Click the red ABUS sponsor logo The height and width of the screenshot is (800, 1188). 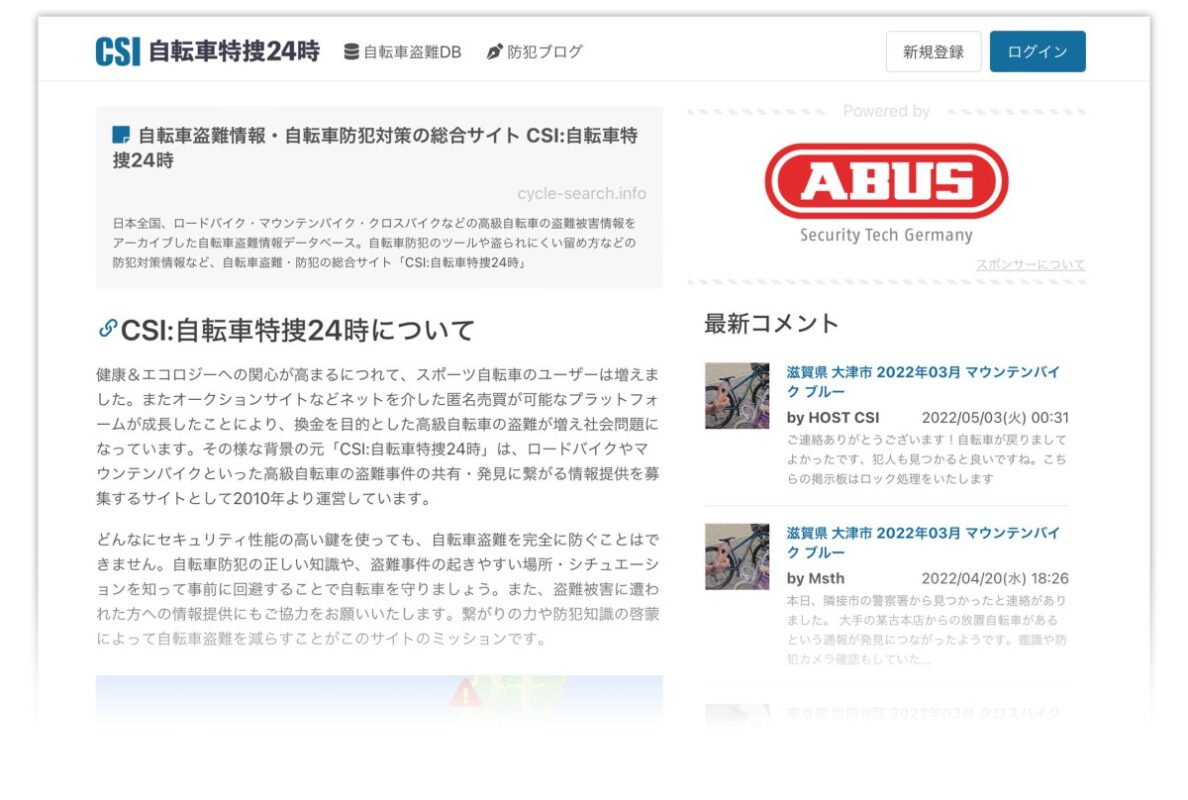pos(886,182)
